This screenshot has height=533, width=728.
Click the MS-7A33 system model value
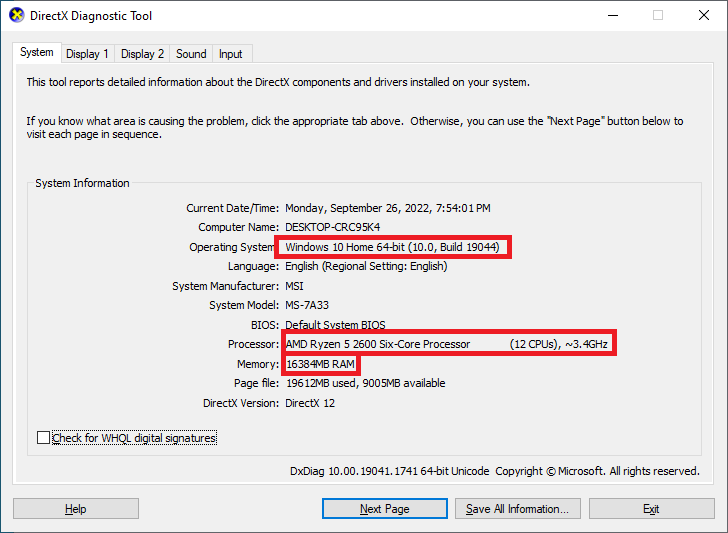click(308, 305)
